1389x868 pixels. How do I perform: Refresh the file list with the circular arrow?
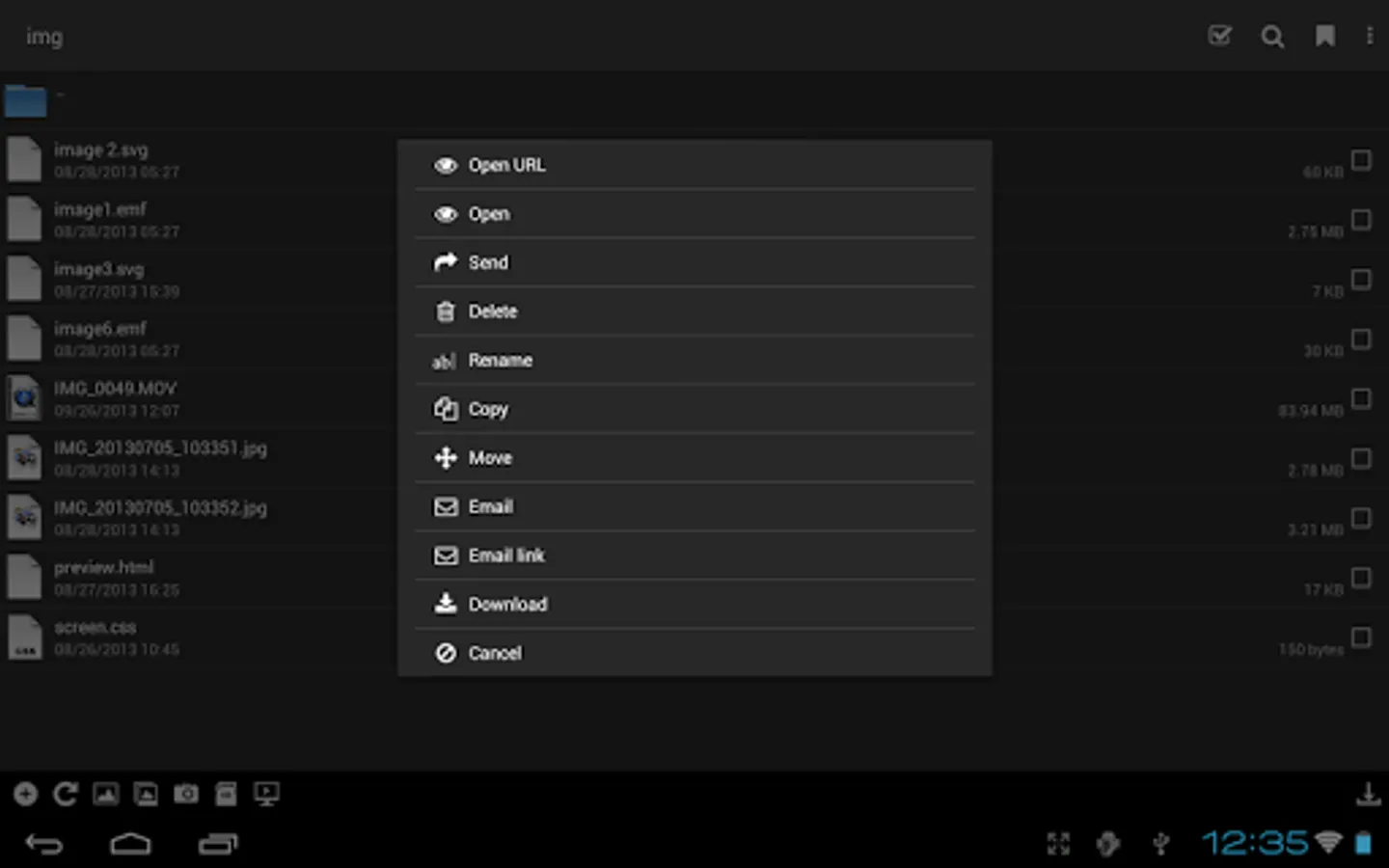click(x=66, y=794)
